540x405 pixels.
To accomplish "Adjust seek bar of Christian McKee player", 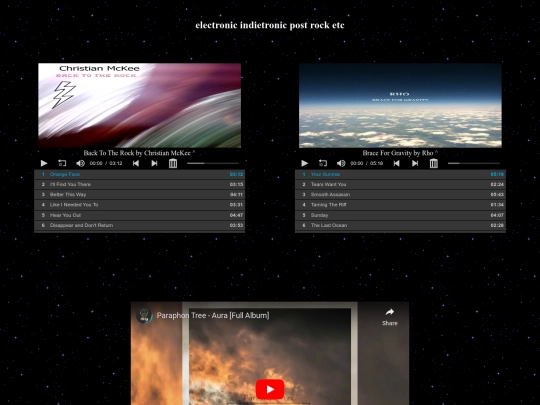I will pos(213,163).
